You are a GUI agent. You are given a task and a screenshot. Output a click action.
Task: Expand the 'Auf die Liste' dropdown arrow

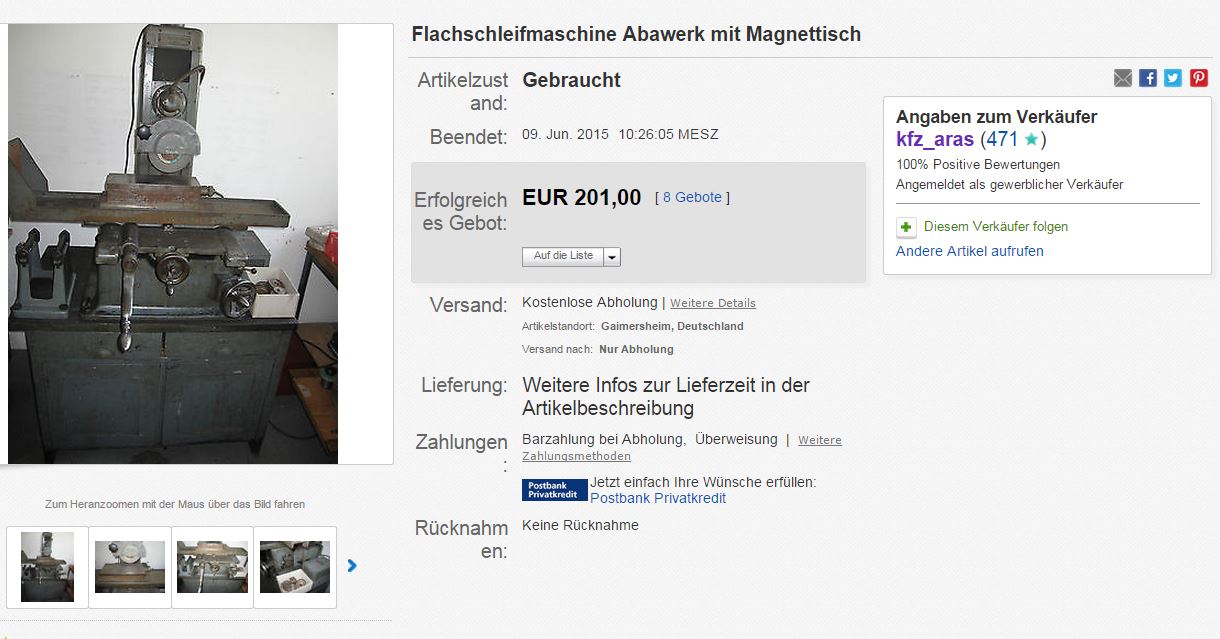[x=612, y=257]
